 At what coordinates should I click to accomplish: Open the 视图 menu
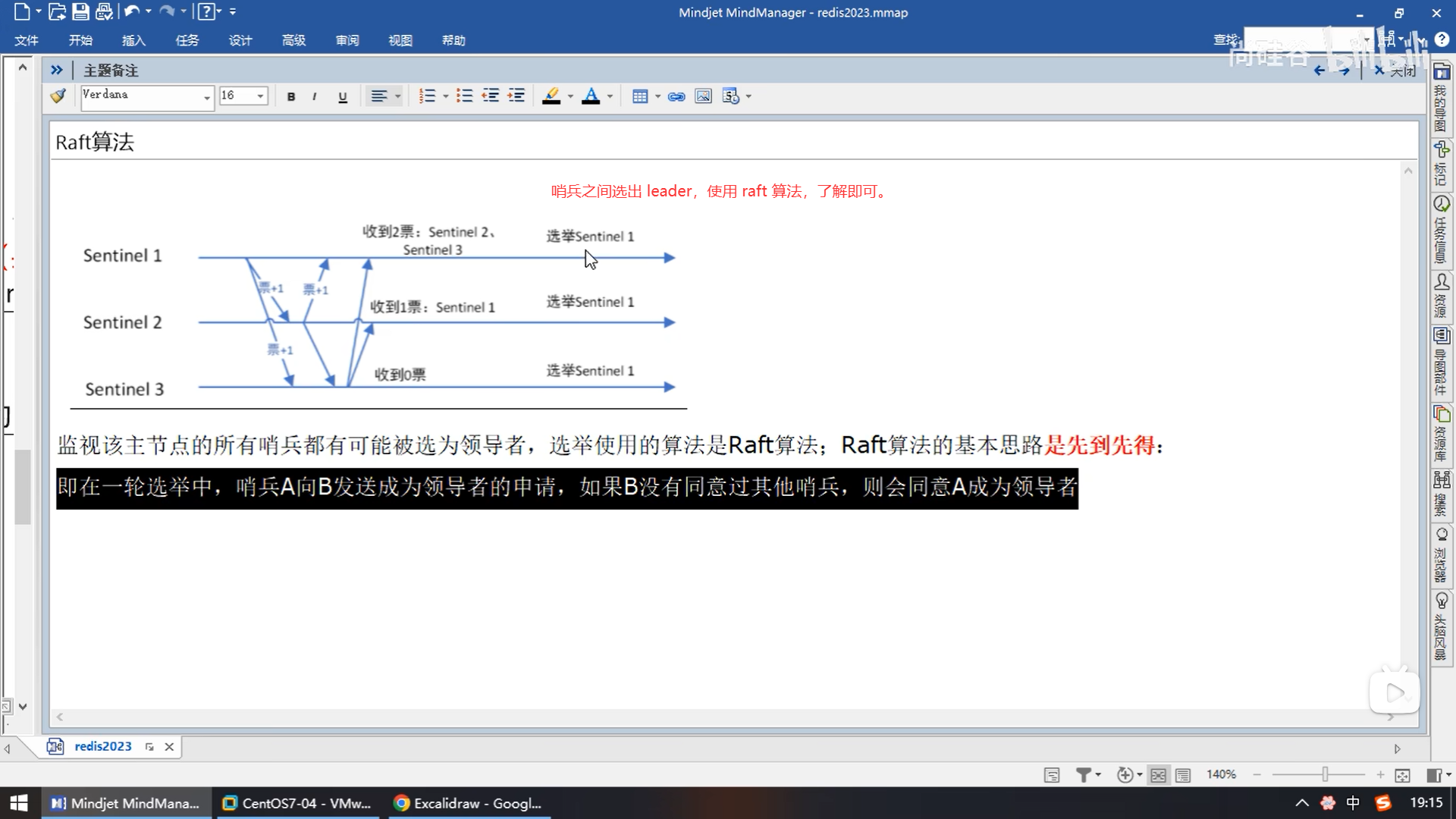coord(400,40)
